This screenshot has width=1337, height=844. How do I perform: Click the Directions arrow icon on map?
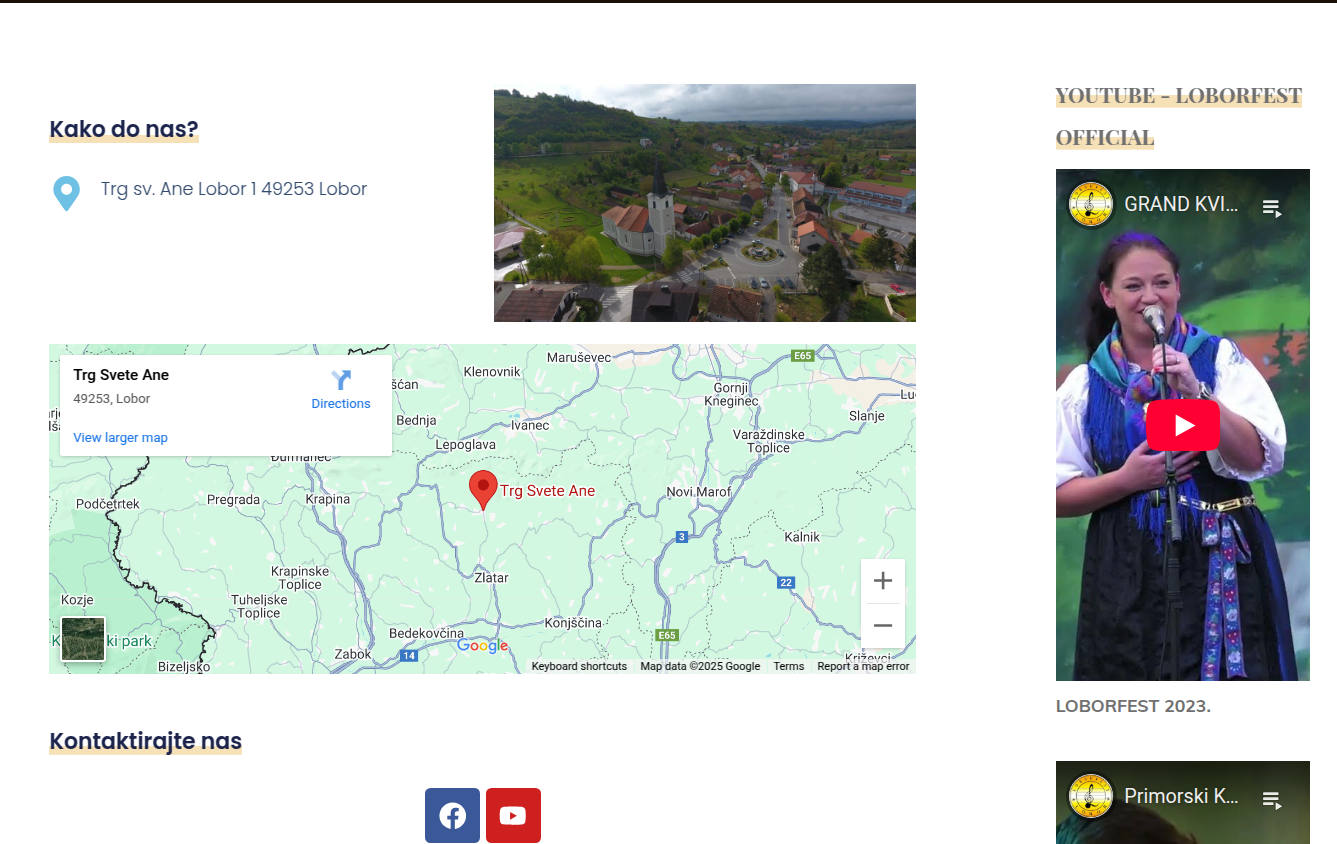point(341,380)
